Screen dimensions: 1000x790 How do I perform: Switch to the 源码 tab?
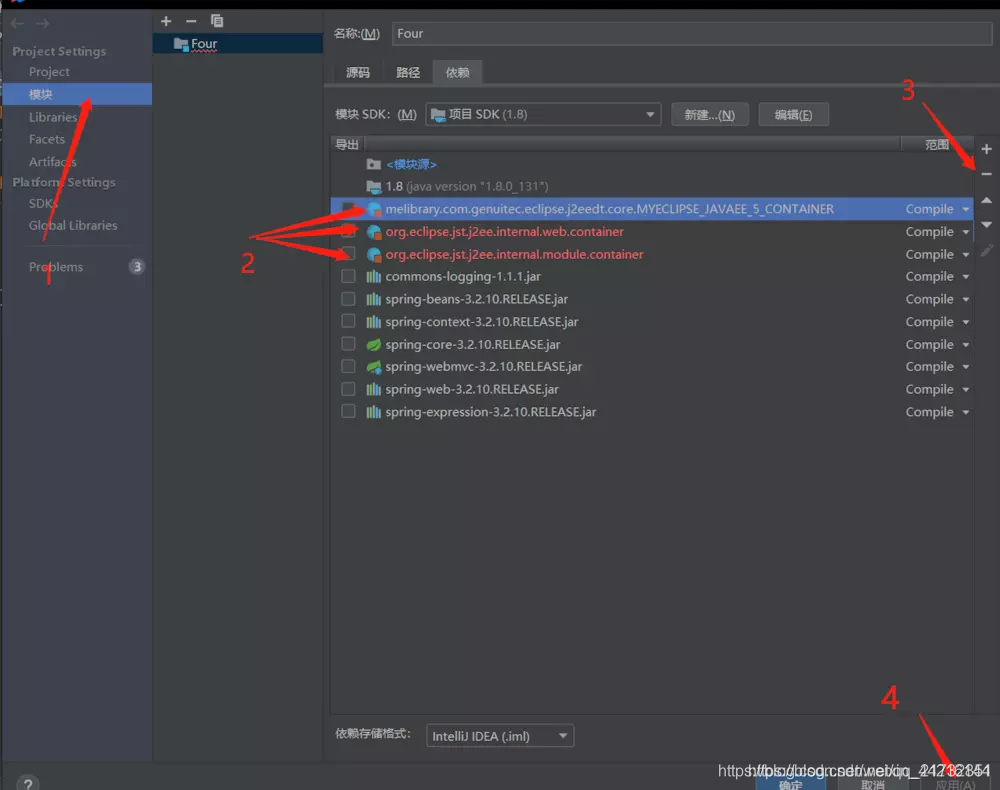click(358, 73)
